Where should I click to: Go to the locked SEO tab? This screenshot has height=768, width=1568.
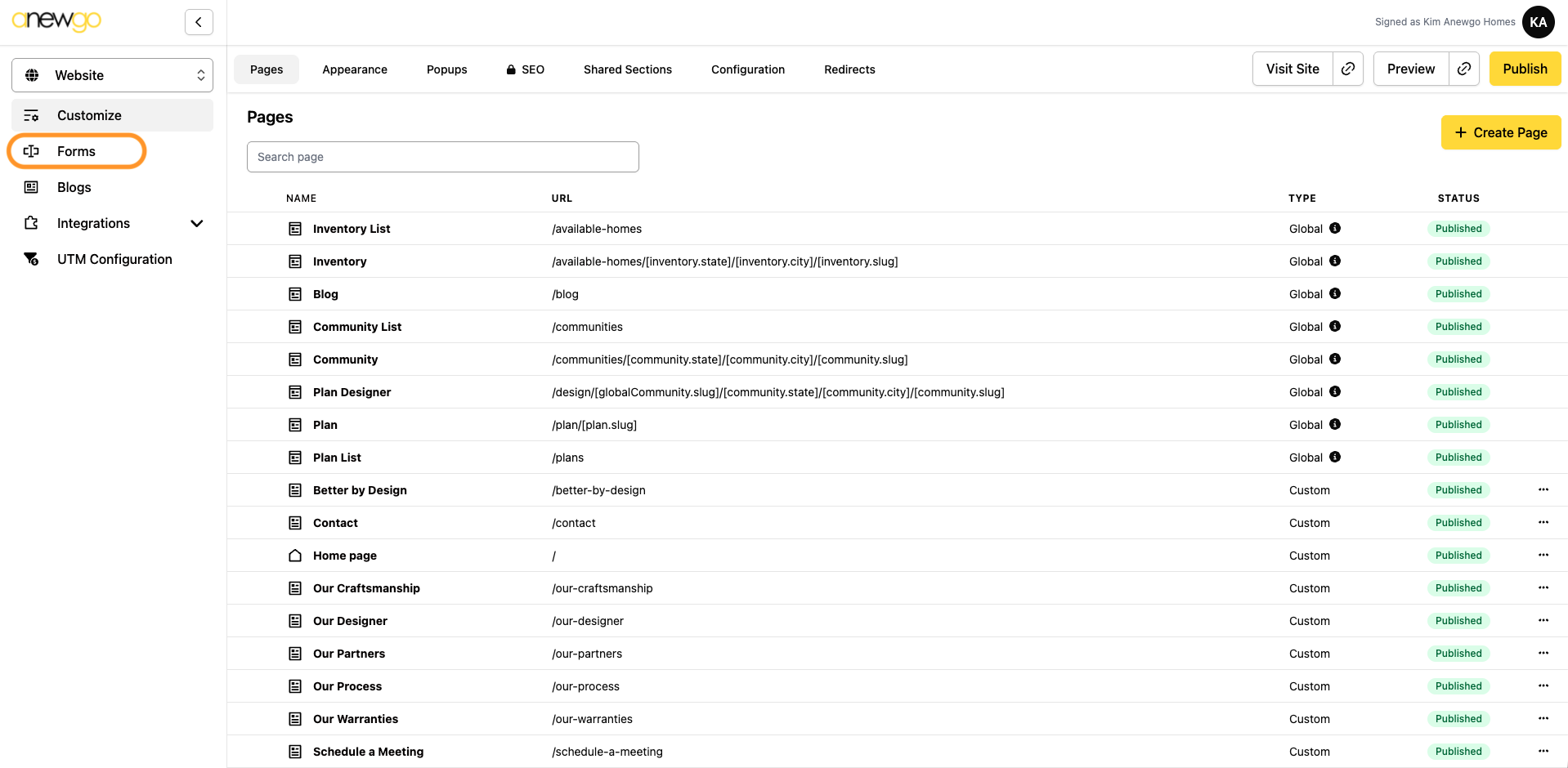[525, 69]
